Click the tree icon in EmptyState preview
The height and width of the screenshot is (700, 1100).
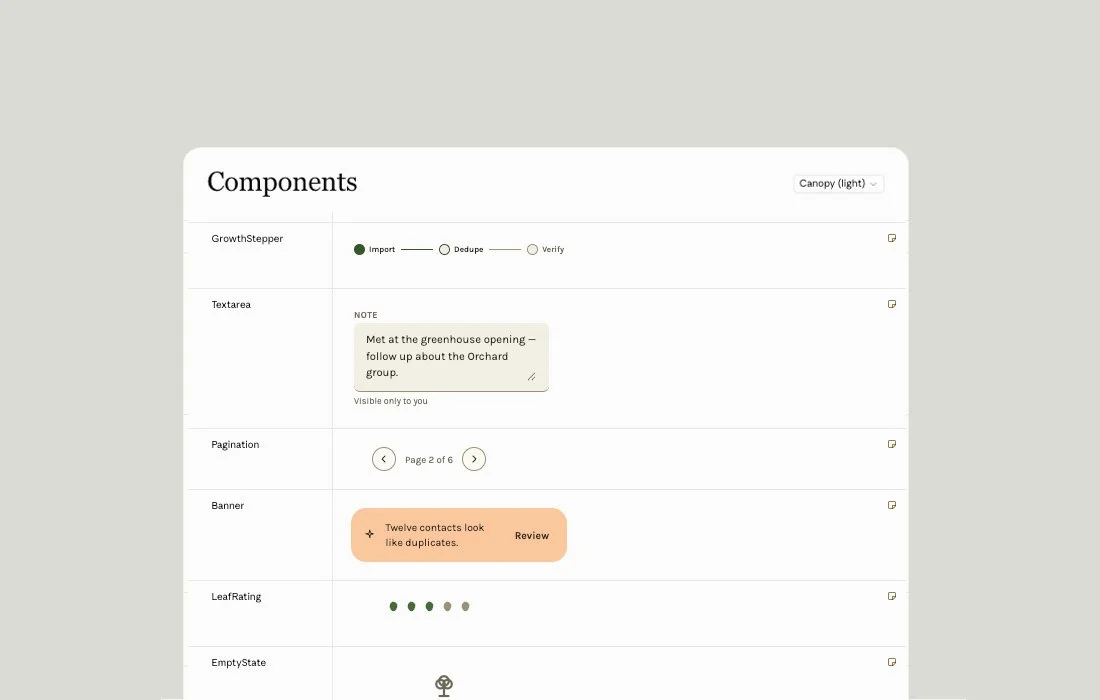[x=443, y=685]
